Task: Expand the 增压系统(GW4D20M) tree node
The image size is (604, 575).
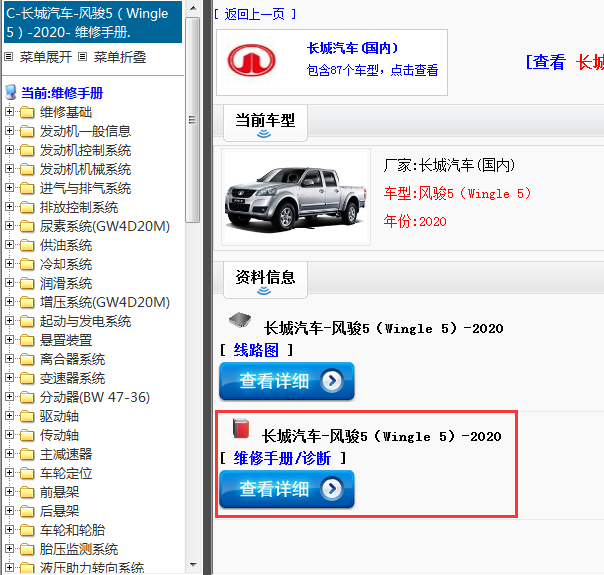Action: (x=9, y=302)
